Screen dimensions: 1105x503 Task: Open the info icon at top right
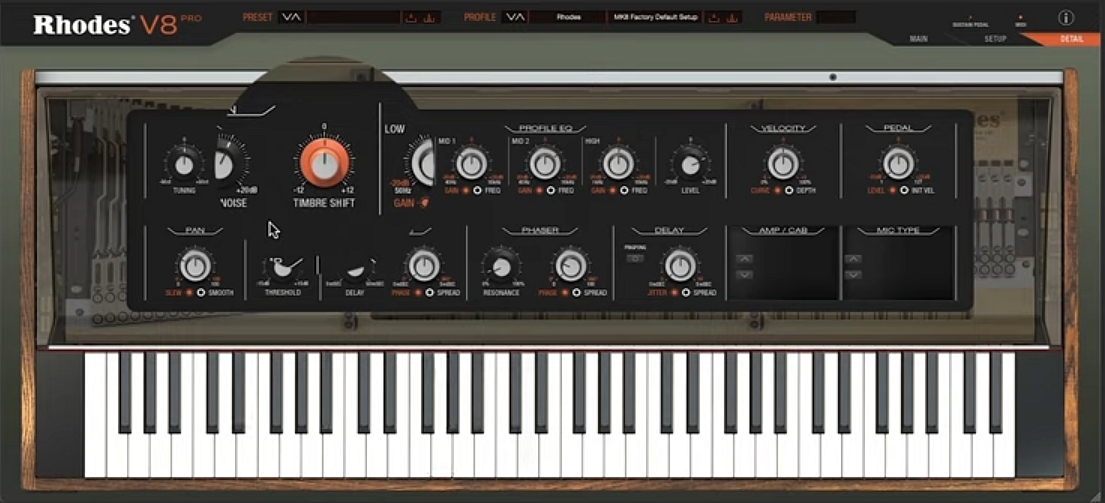click(1066, 18)
